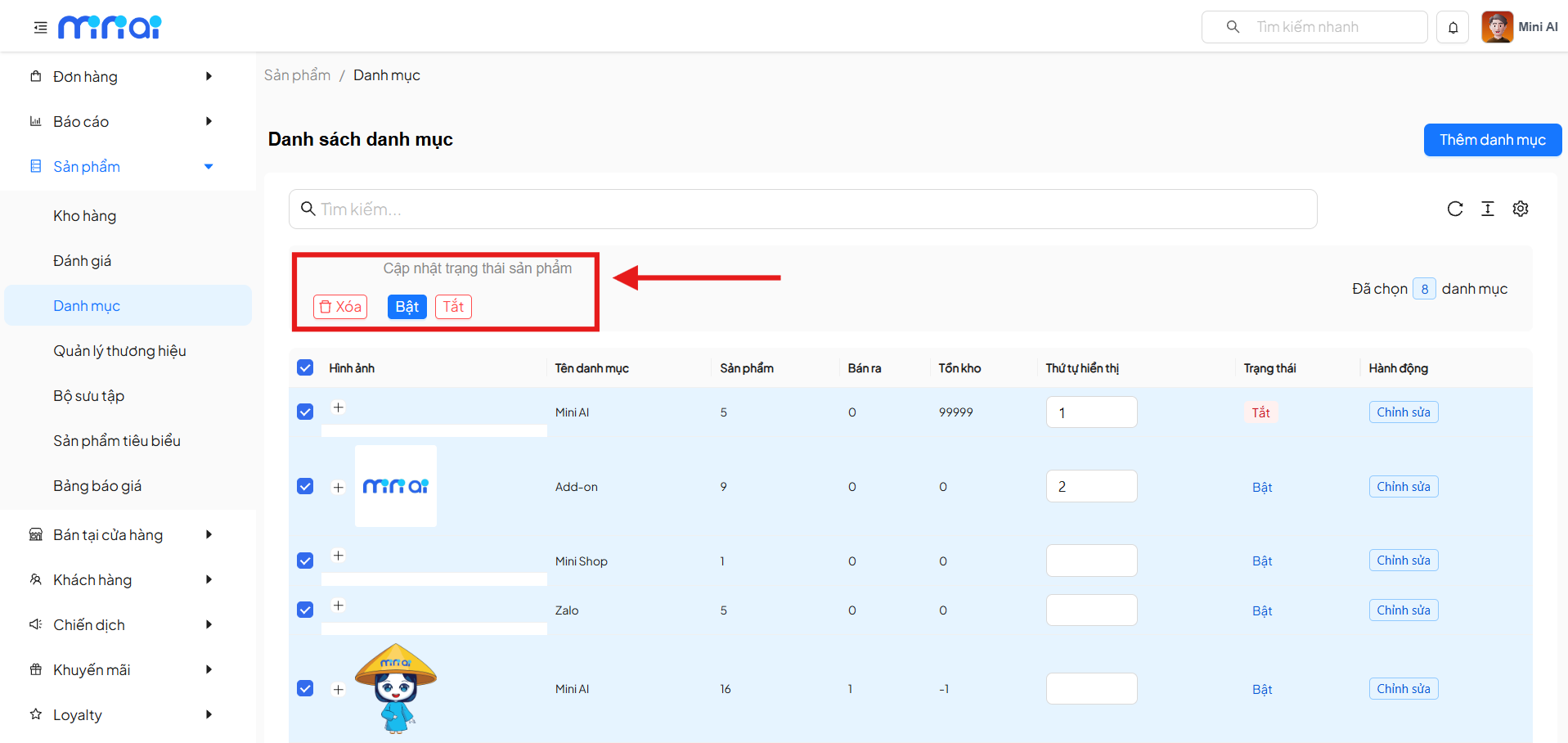This screenshot has height=743, width=1568.
Task: Open table settings gear icon
Action: tap(1520, 209)
